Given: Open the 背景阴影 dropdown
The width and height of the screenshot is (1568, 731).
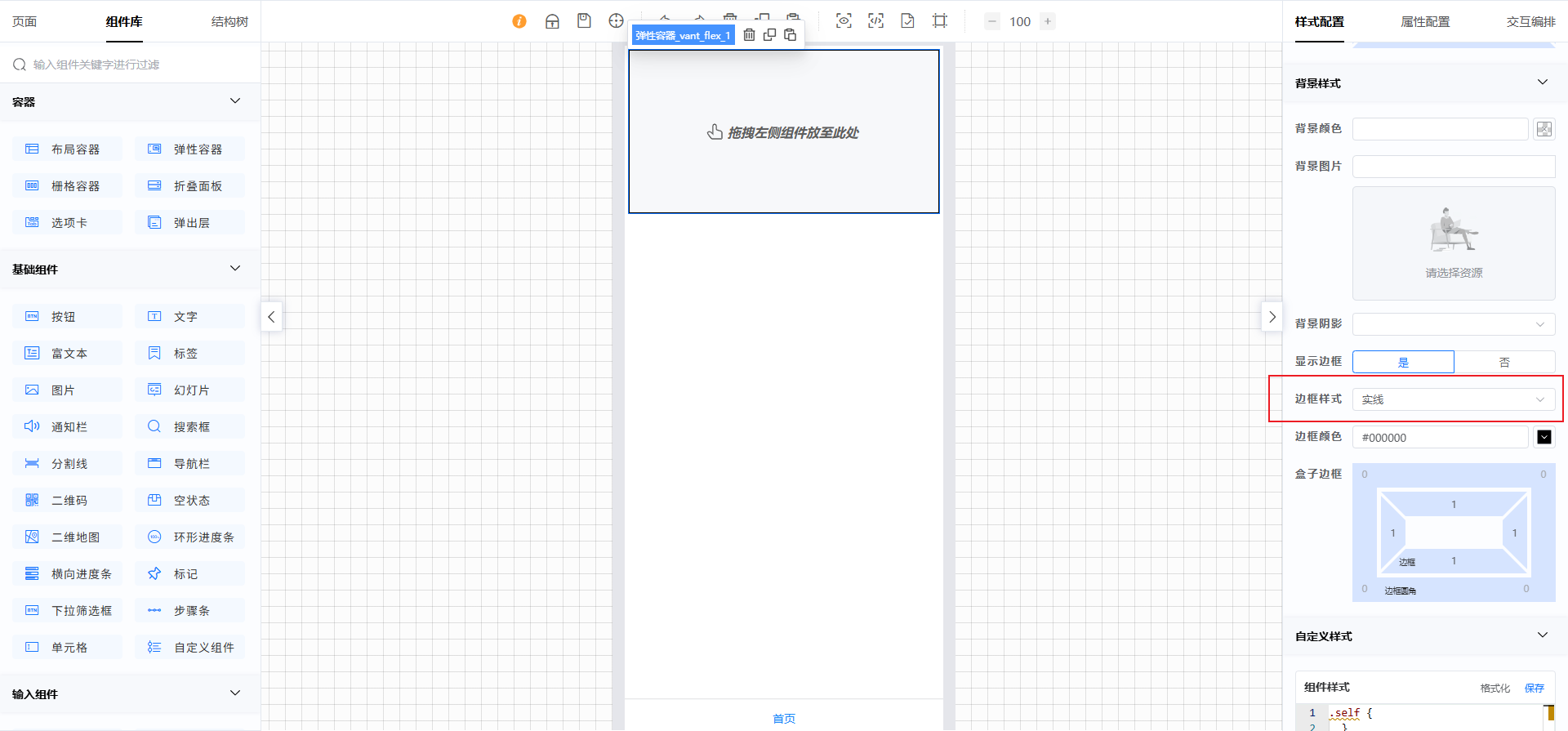Looking at the screenshot, I should click(1454, 324).
